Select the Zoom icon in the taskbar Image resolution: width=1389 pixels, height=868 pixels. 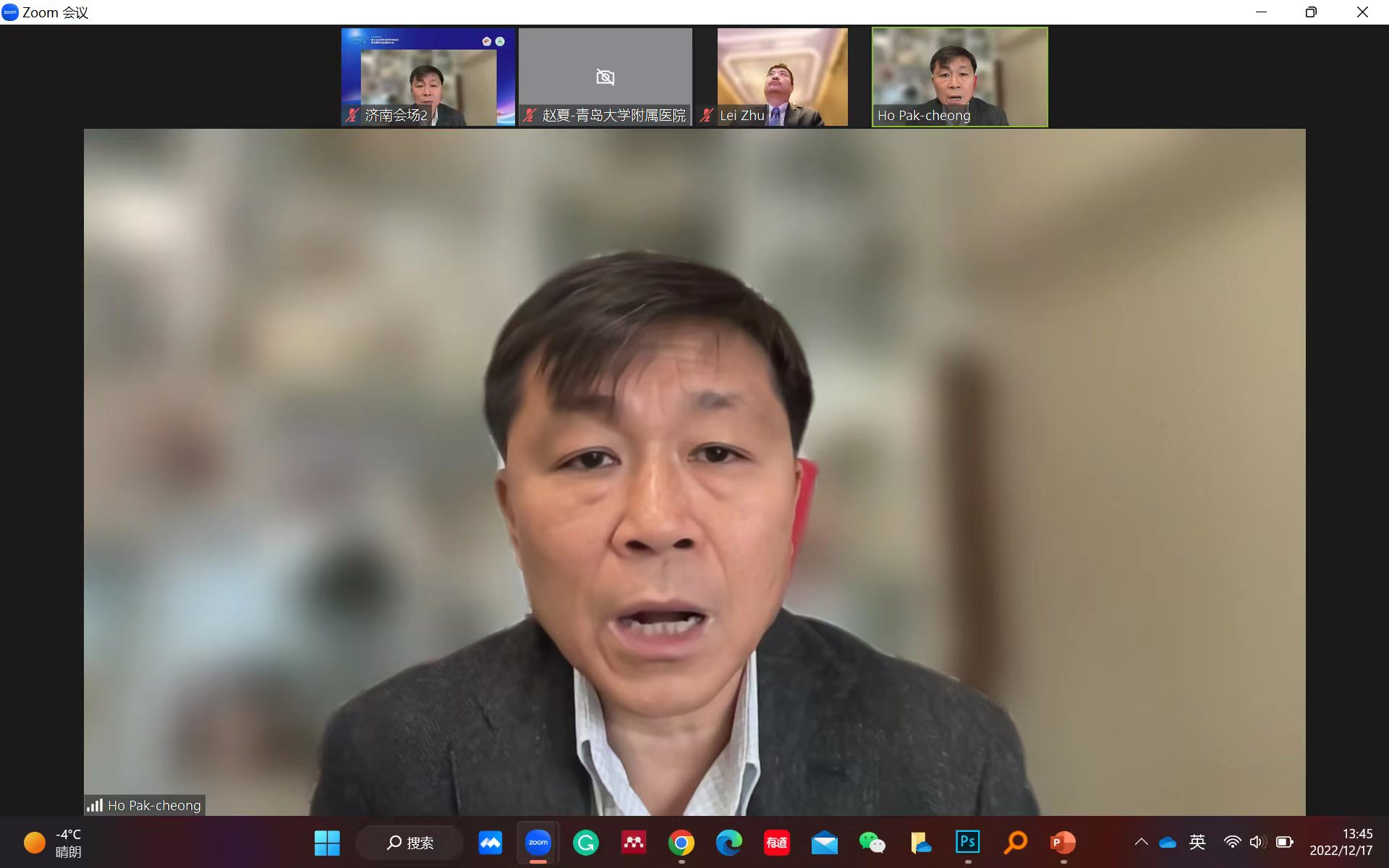(x=538, y=842)
